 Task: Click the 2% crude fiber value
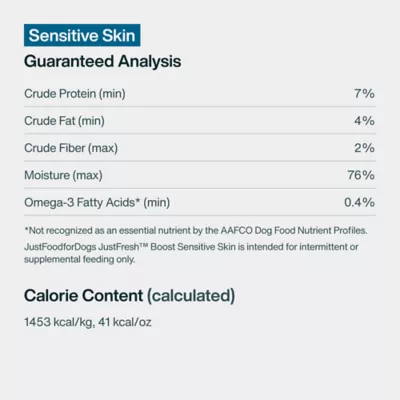tap(364, 148)
